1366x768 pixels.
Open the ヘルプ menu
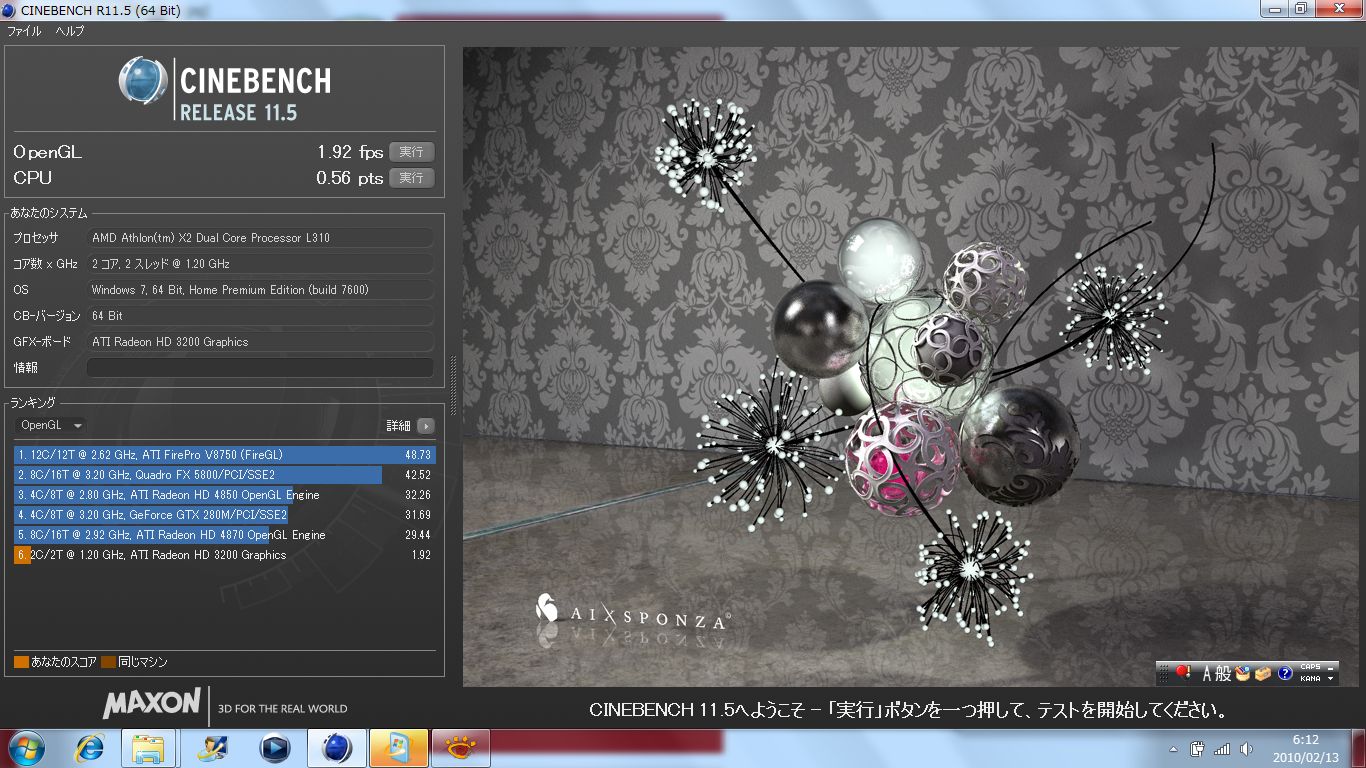70,31
